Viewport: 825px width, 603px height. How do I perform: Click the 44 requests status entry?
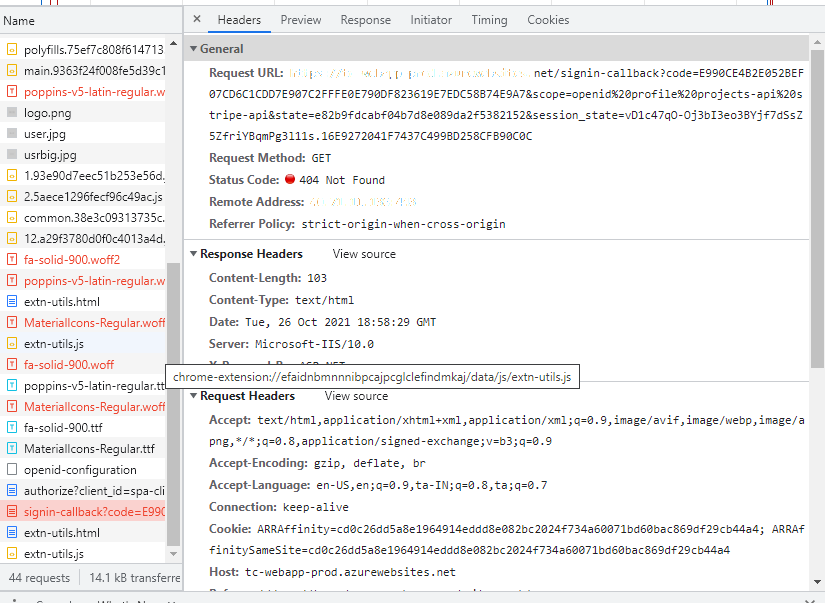39,578
